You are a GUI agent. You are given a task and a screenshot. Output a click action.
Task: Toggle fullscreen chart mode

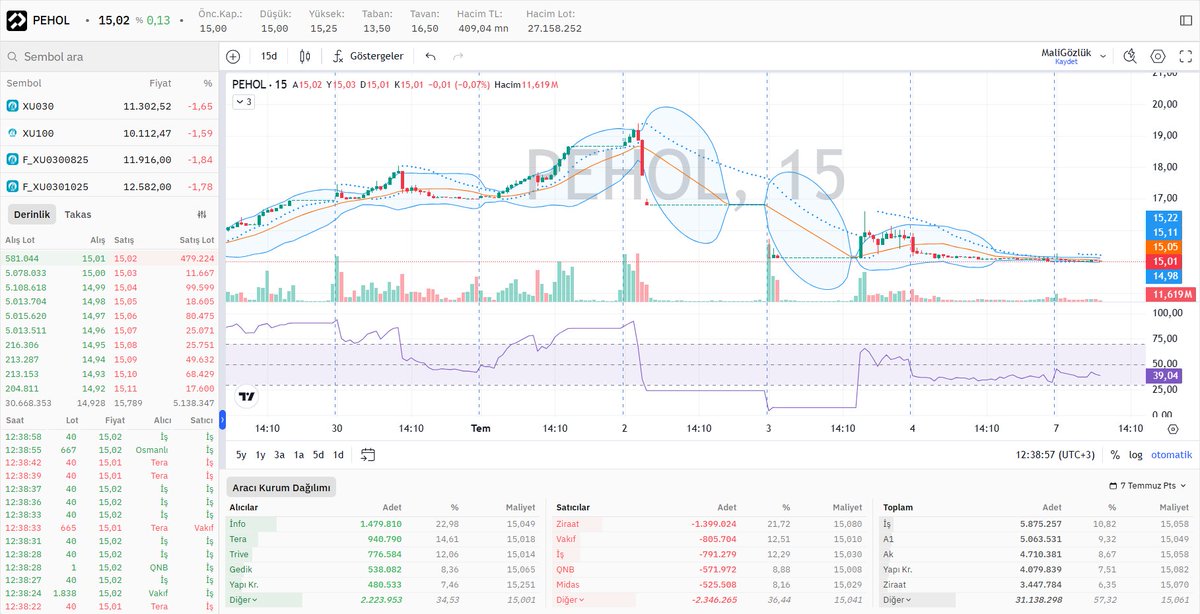1185,57
